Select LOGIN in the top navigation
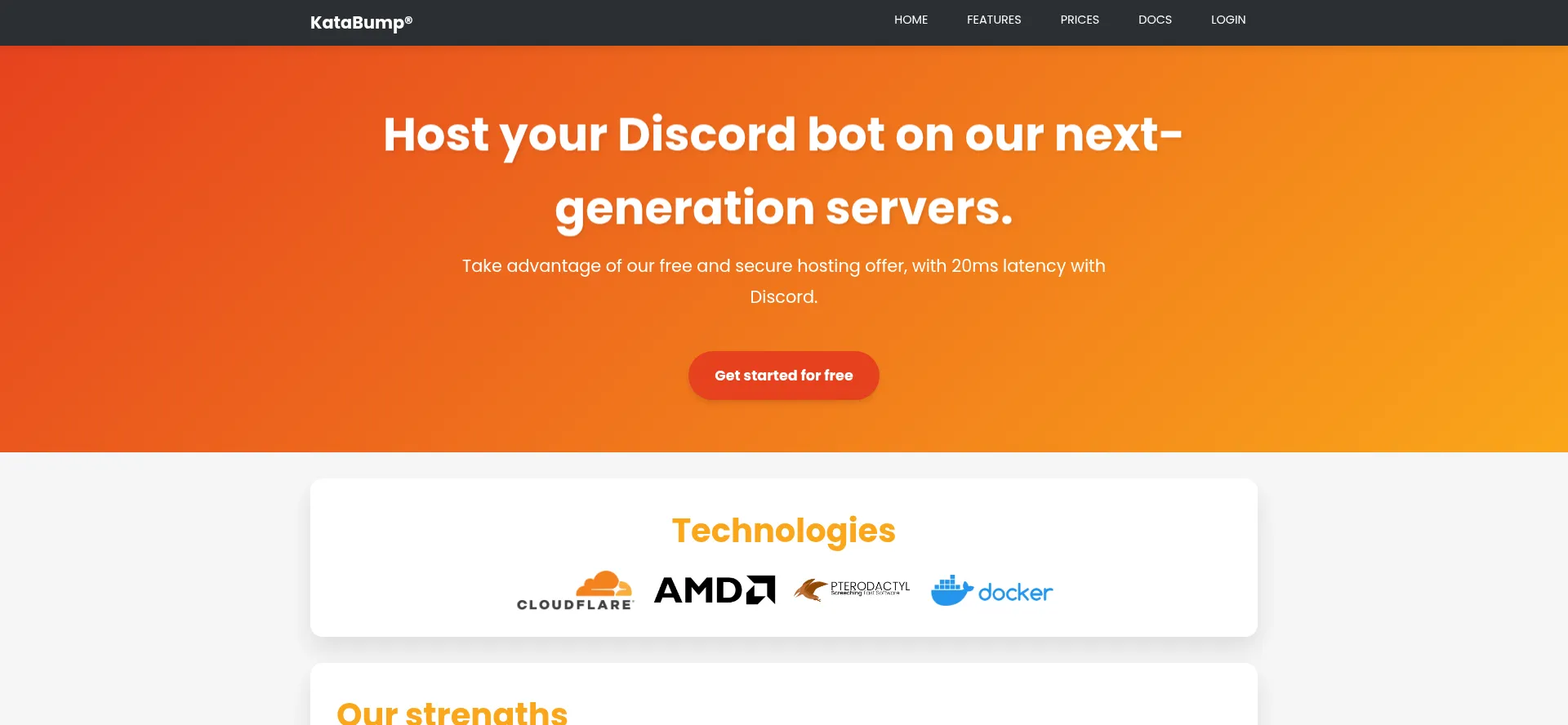The image size is (1568, 725). point(1228,20)
